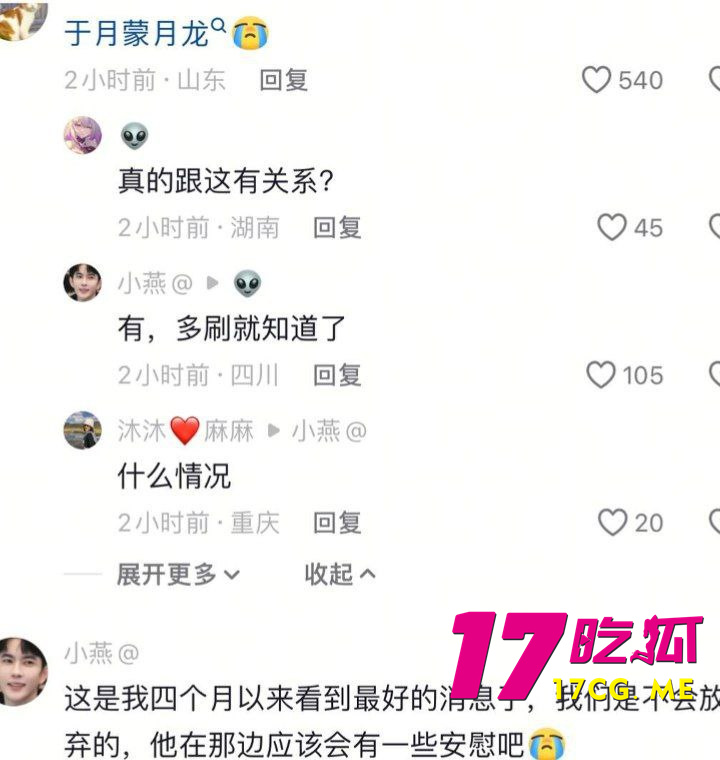Click the 于月蒙月龙 blue search keyword
Image resolution: width=720 pixels, height=760 pixels.
pyautogui.click(x=137, y=33)
